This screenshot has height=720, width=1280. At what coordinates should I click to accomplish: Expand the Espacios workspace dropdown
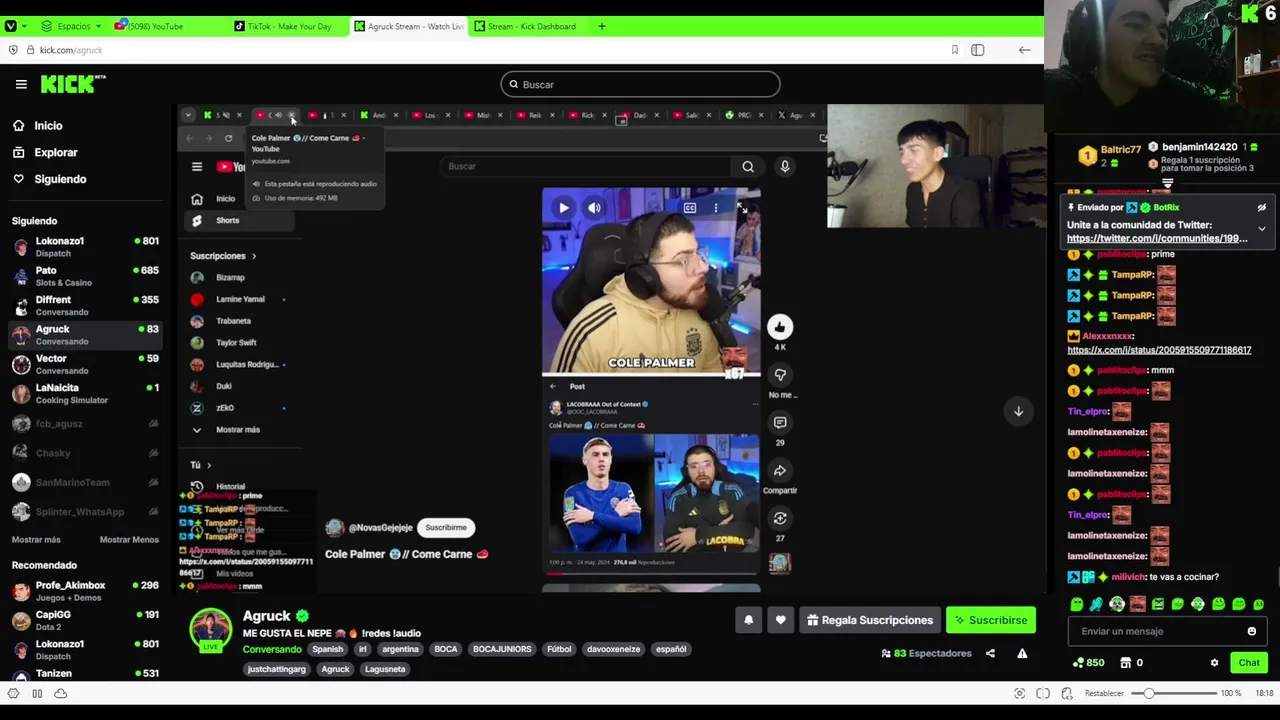[x=72, y=26]
